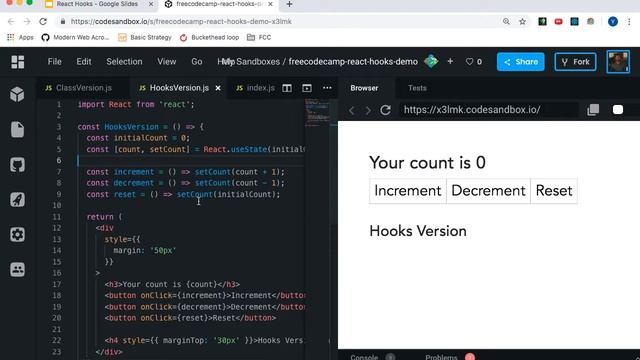Click the preview URL address field
This screenshot has height=360, width=640.
tap(489, 110)
